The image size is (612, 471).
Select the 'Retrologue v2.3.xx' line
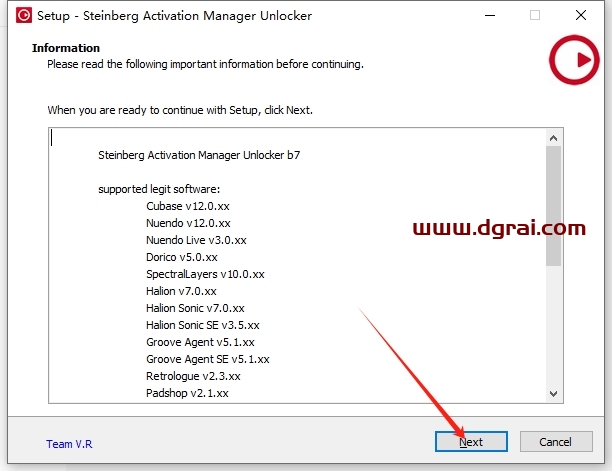[193, 376]
